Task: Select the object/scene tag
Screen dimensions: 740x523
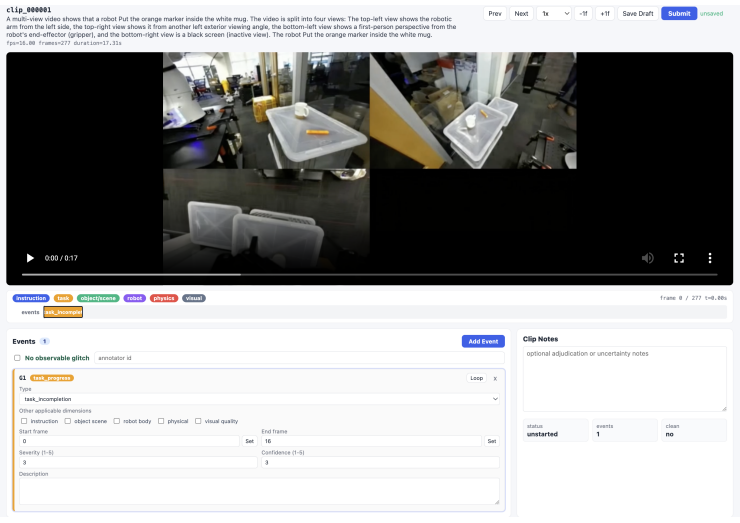Action: [x=98, y=298]
